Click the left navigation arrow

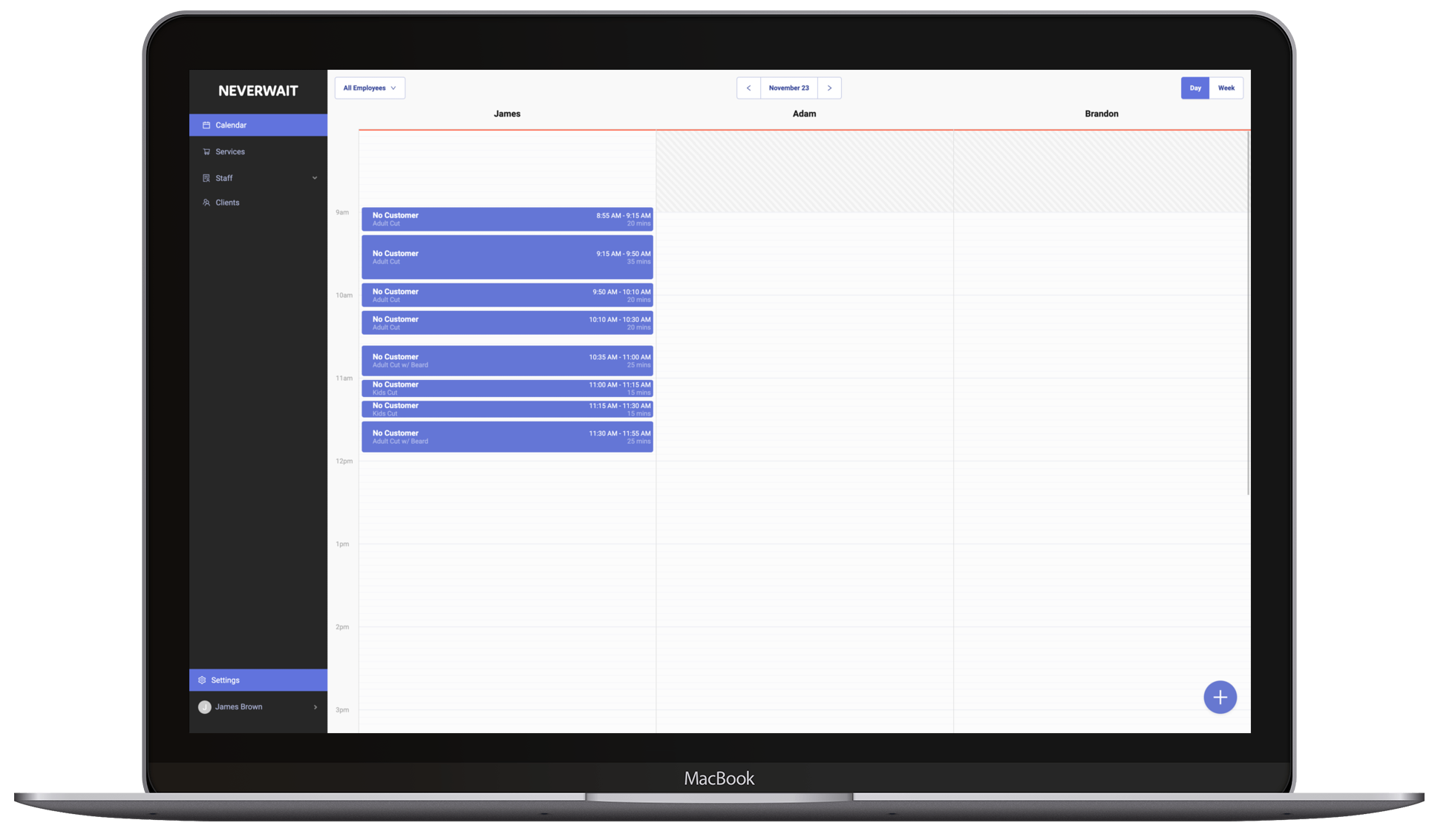pyautogui.click(x=749, y=88)
